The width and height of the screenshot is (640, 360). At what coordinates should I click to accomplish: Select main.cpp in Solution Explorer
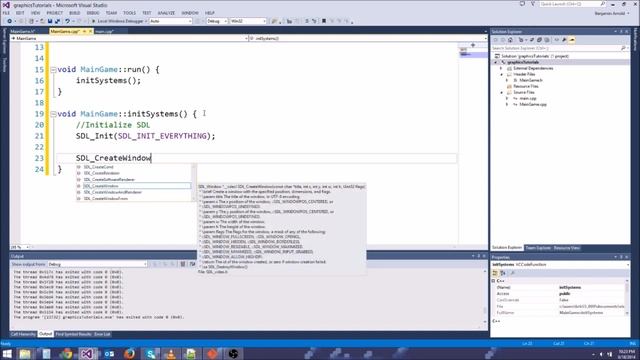coord(527,98)
